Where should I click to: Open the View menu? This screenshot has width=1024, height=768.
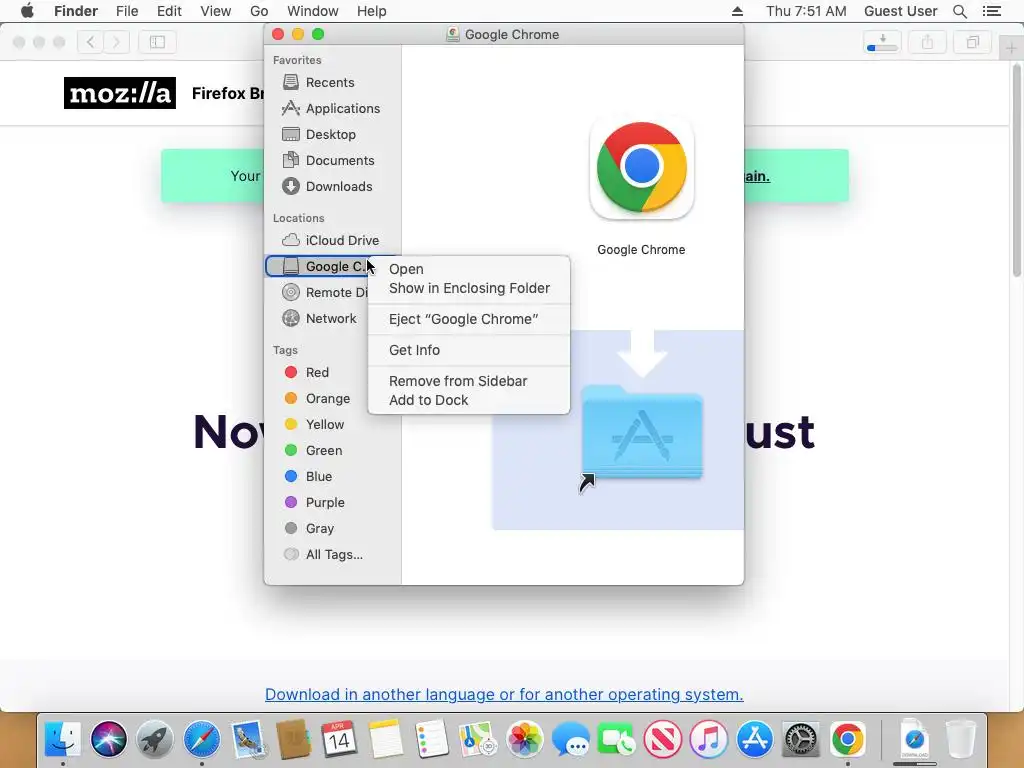[x=216, y=11]
